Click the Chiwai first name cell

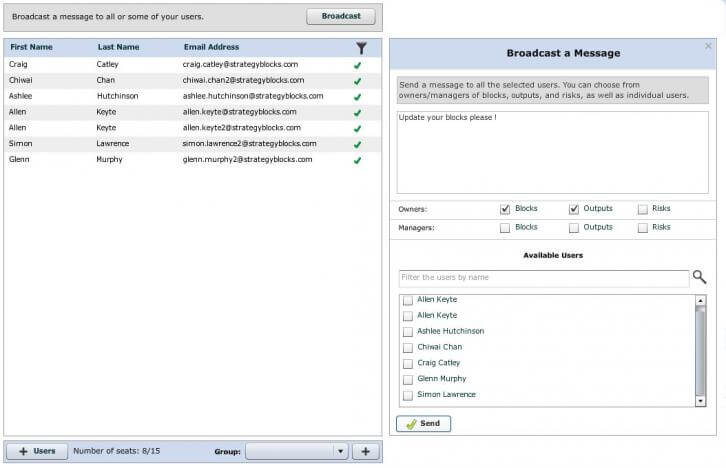tap(20, 80)
